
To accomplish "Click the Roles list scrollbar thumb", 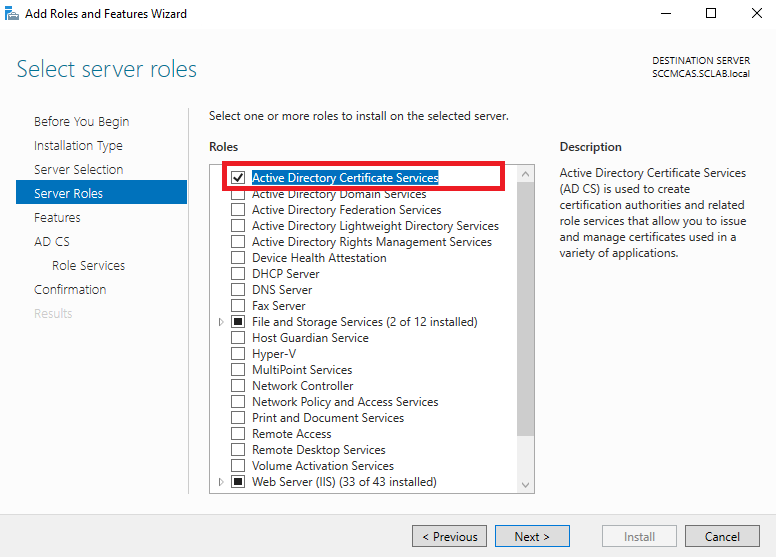I will tap(526, 309).
